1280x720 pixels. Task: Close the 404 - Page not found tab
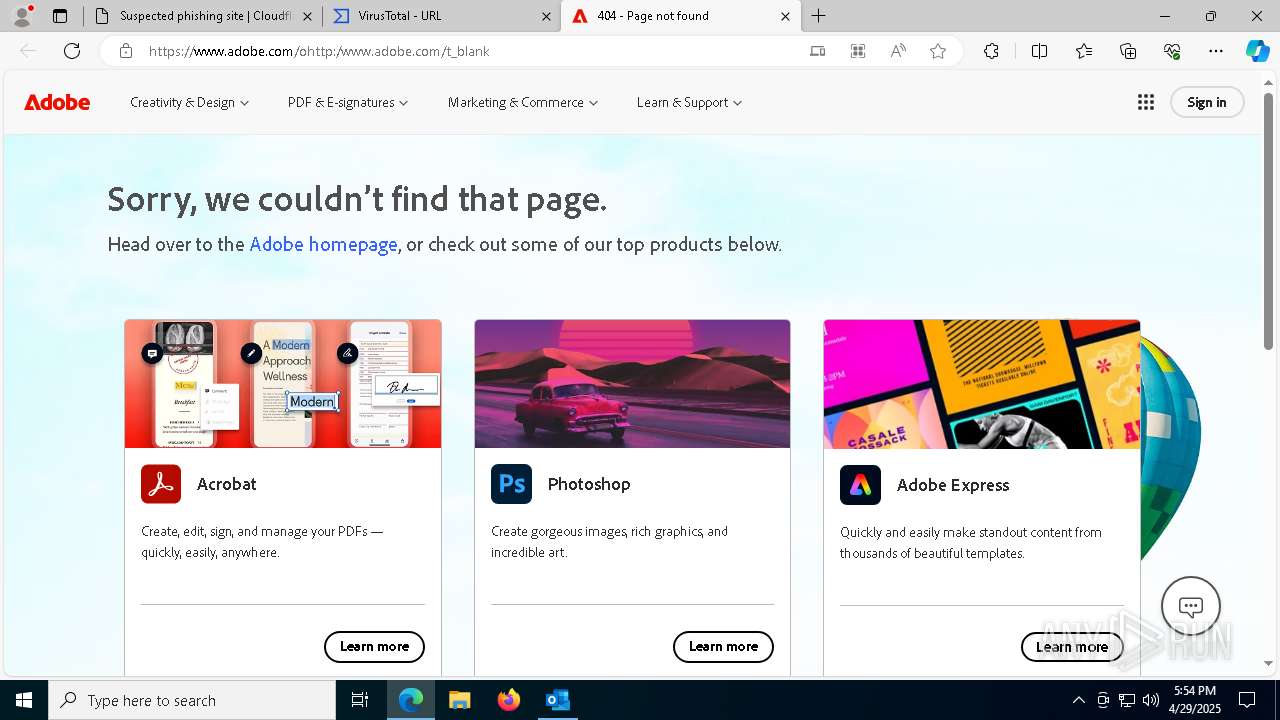[785, 16]
